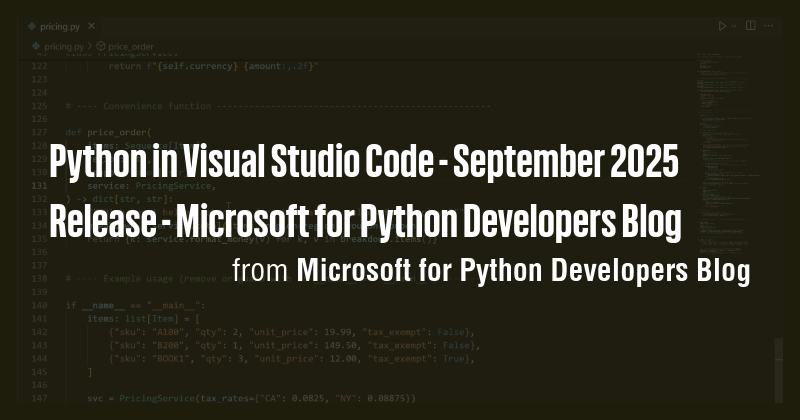The image size is (800, 420).
Task: Close the pricing.py editor tab
Action: (91, 26)
